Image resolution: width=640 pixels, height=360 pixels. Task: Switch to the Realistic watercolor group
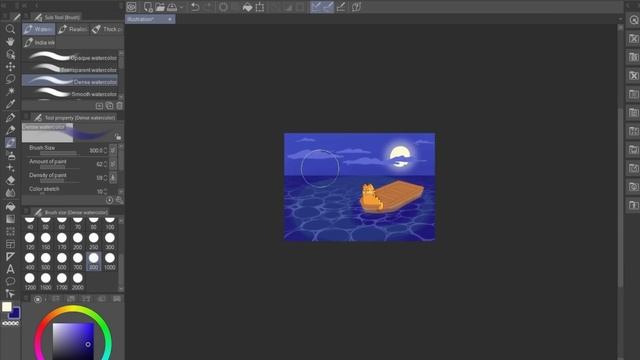(x=72, y=29)
